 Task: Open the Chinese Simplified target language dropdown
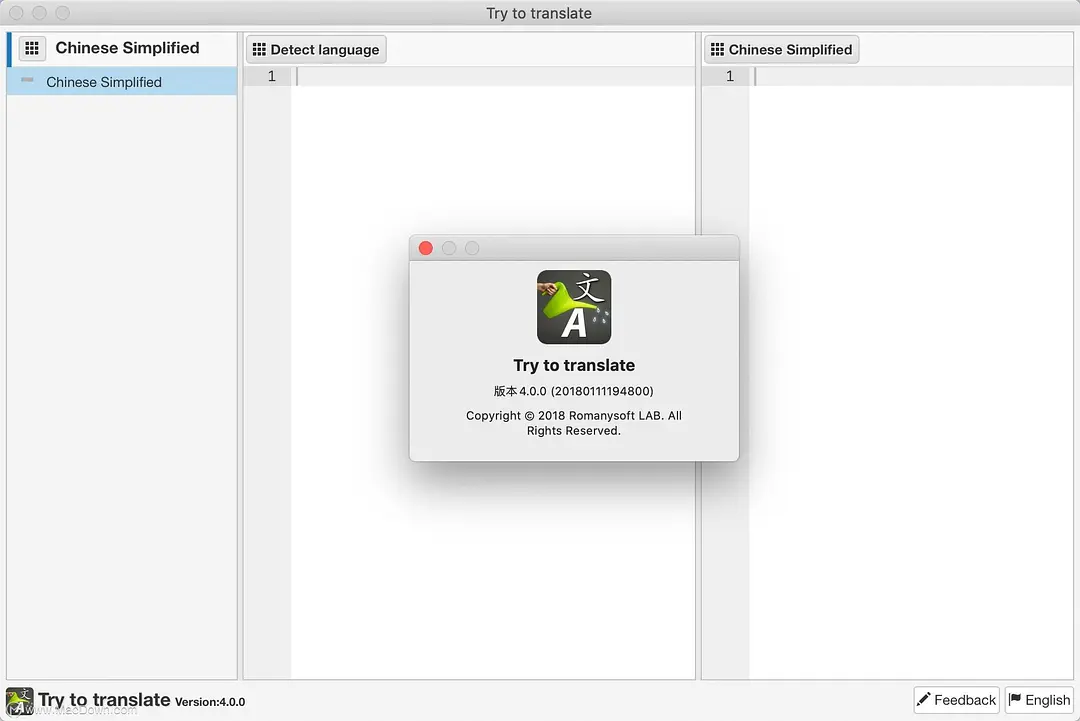781,49
